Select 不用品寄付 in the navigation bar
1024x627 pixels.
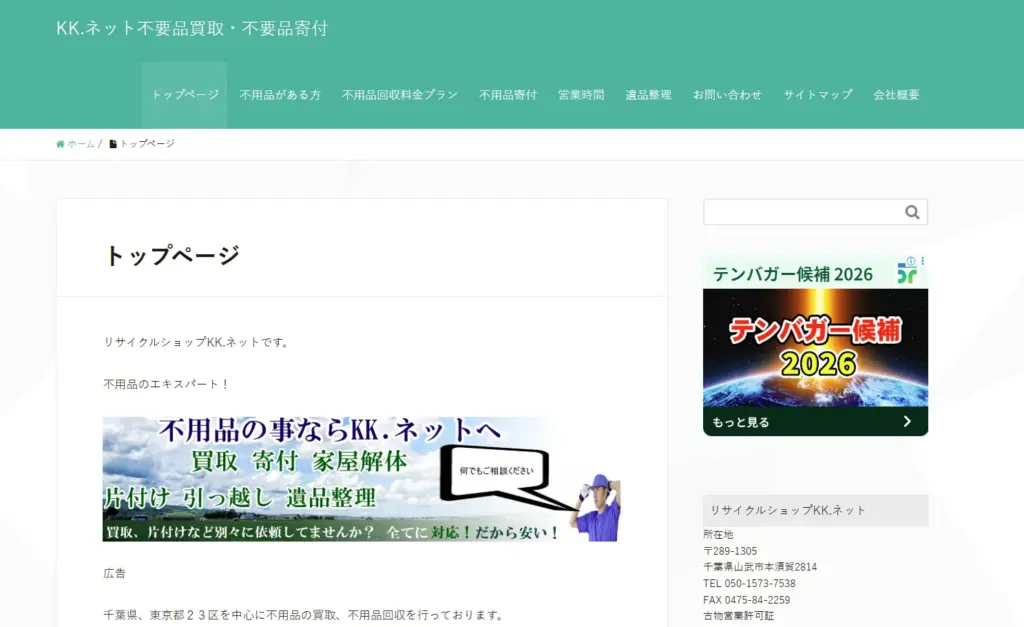click(508, 95)
